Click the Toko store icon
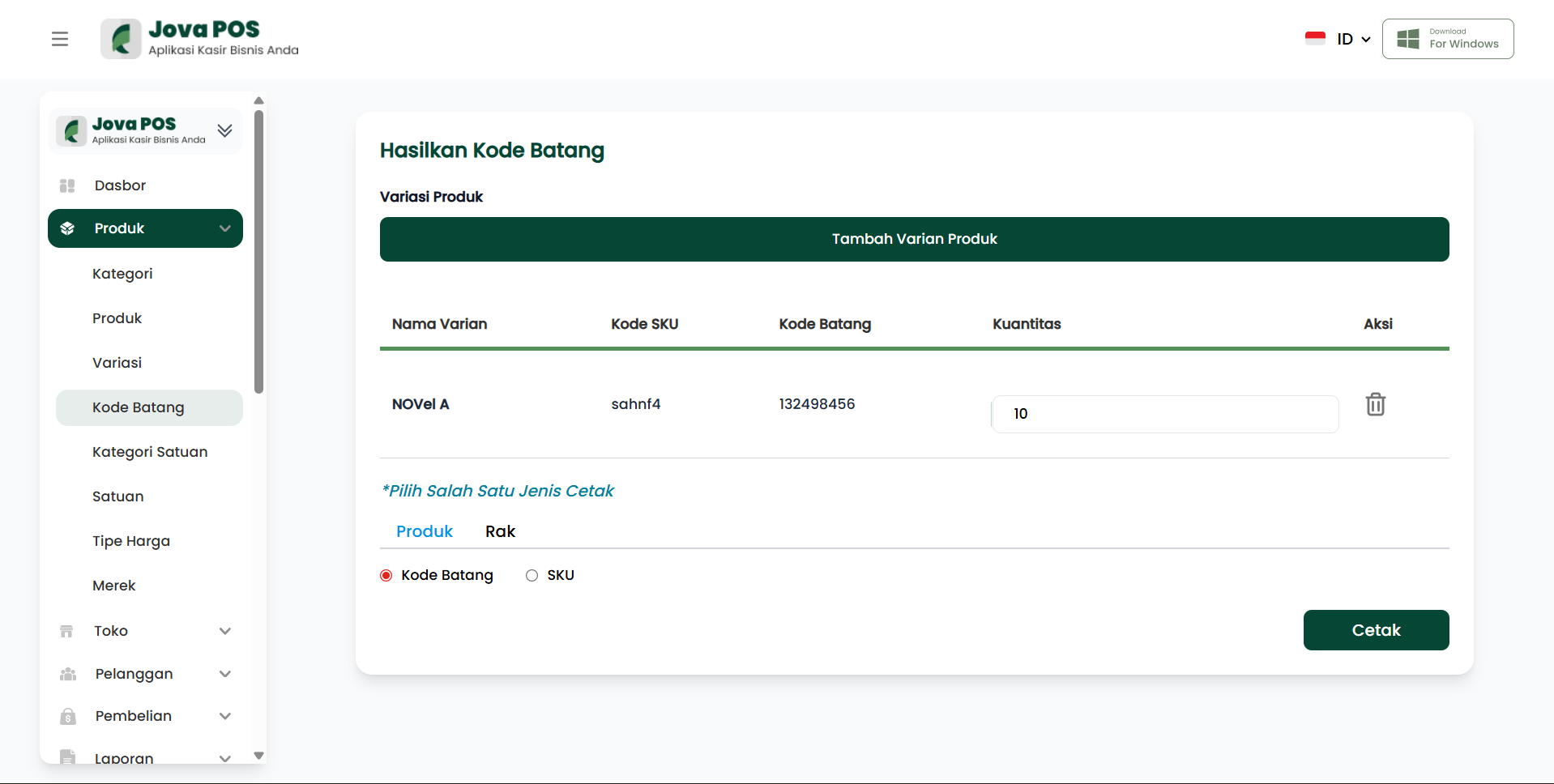The width and height of the screenshot is (1554, 784). [67, 631]
